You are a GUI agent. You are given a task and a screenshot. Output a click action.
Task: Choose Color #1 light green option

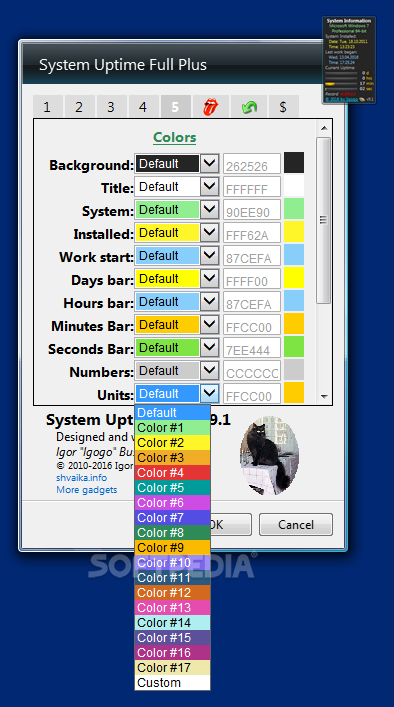click(x=173, y=427)
